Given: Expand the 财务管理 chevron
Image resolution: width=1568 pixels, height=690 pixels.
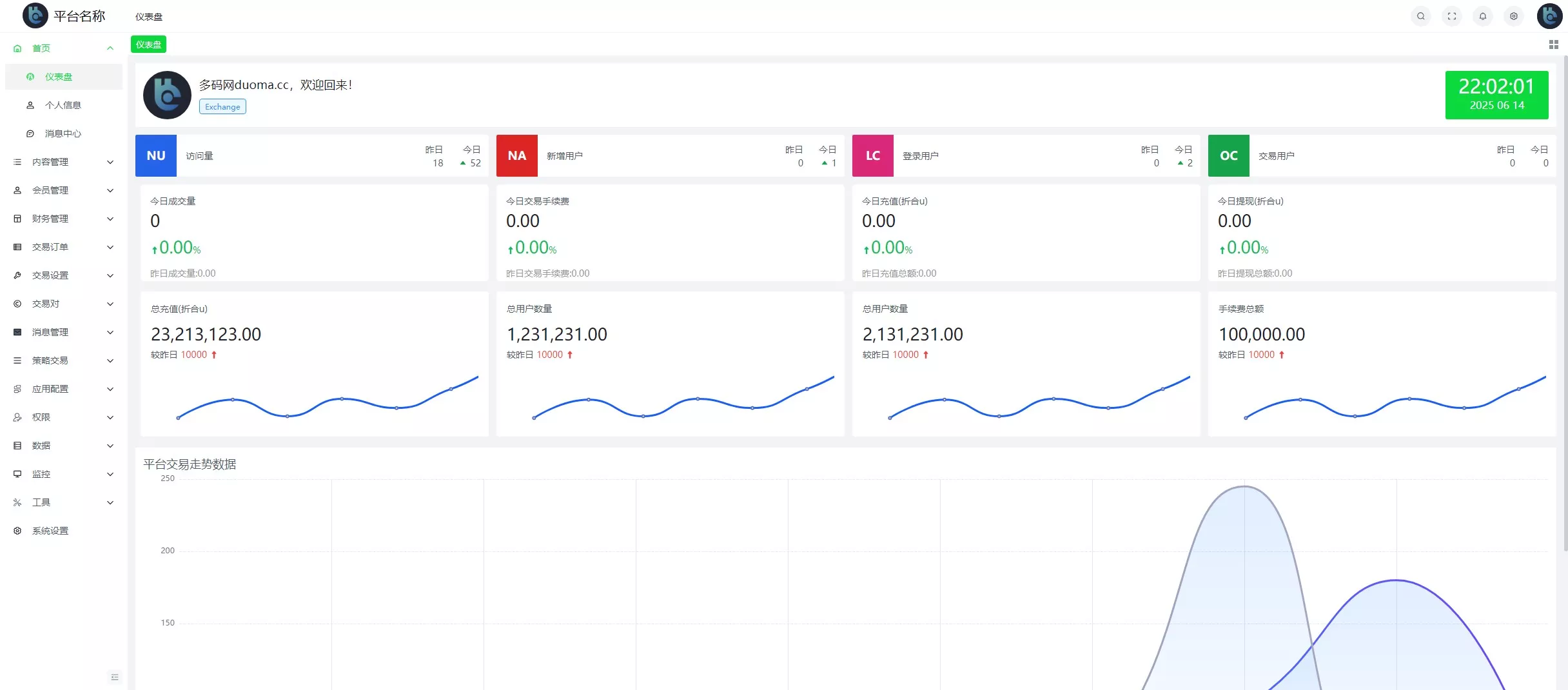Looking at the screenshot, I should [110, 219].
